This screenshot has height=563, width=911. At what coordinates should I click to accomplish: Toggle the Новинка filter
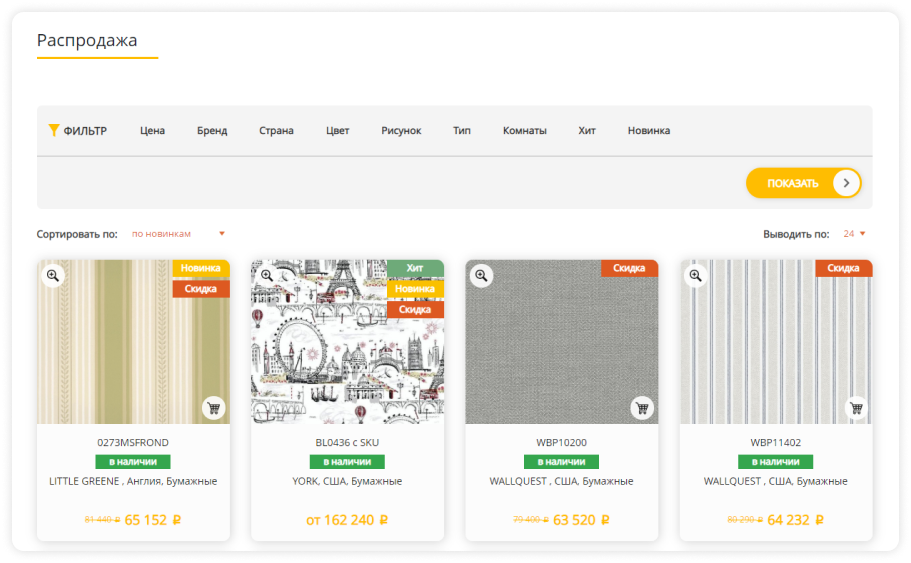(648, 131)
